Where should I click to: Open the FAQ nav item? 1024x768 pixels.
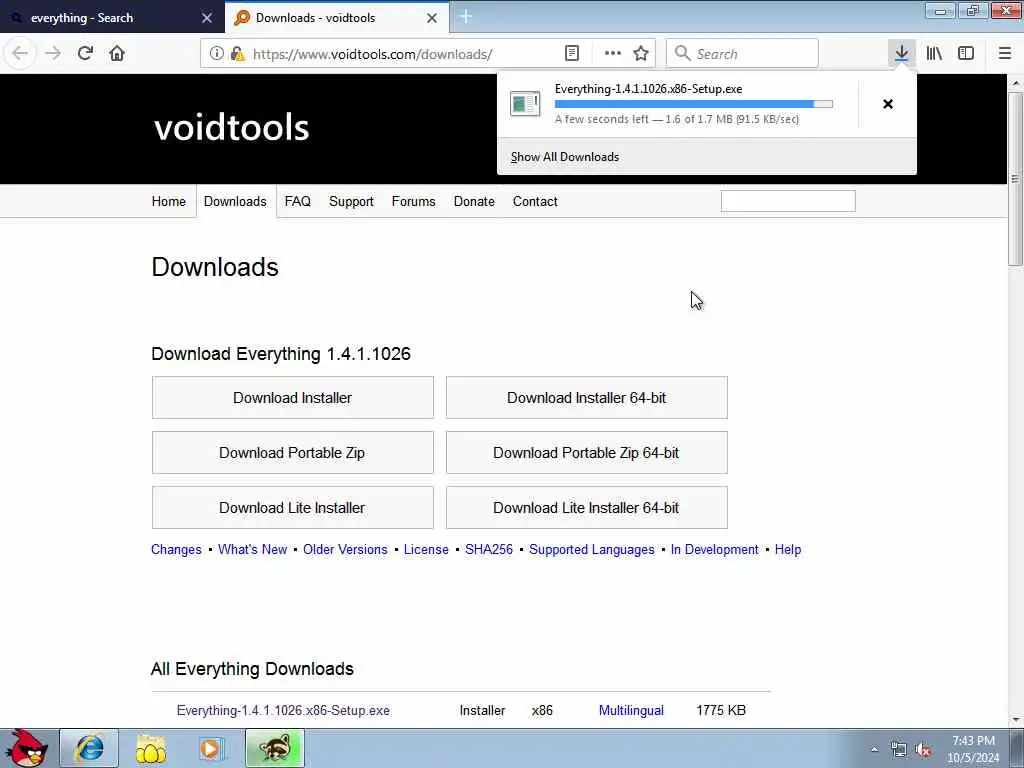[298, 201]
